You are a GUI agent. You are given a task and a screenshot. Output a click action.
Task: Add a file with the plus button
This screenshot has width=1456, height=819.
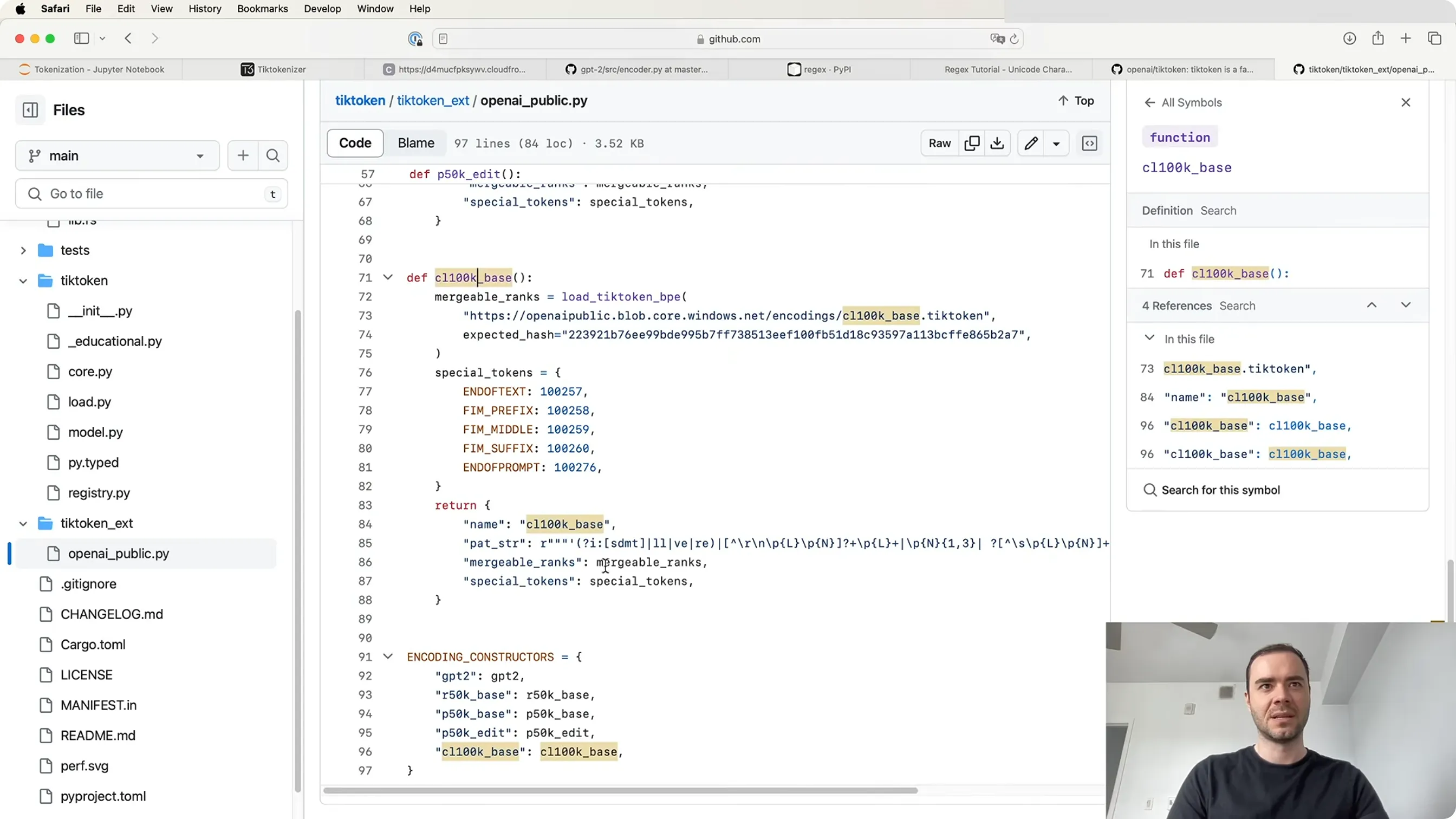pyautogui.click(x=243, y=155)
